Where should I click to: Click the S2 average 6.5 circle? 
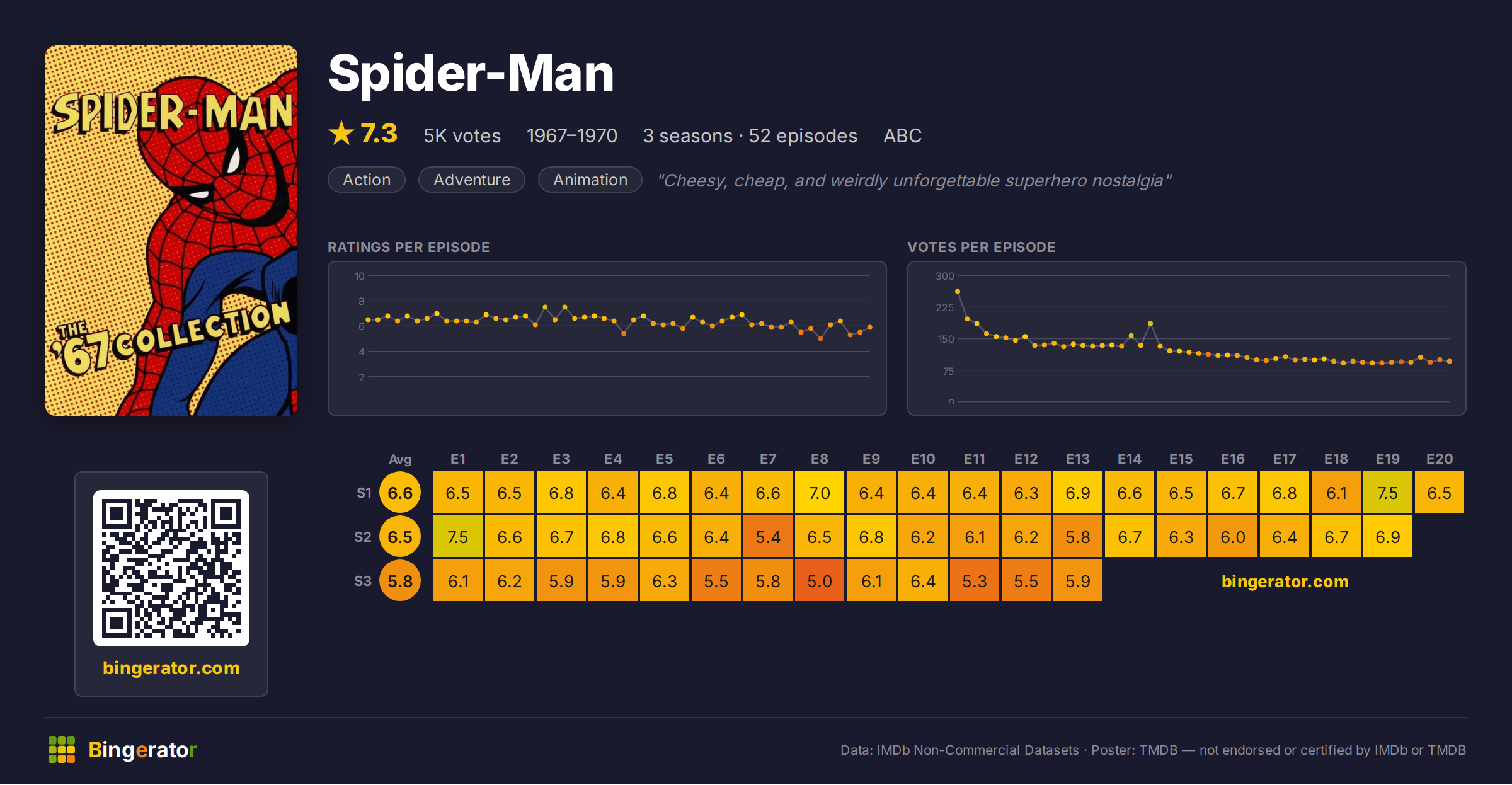click(400, 537)
